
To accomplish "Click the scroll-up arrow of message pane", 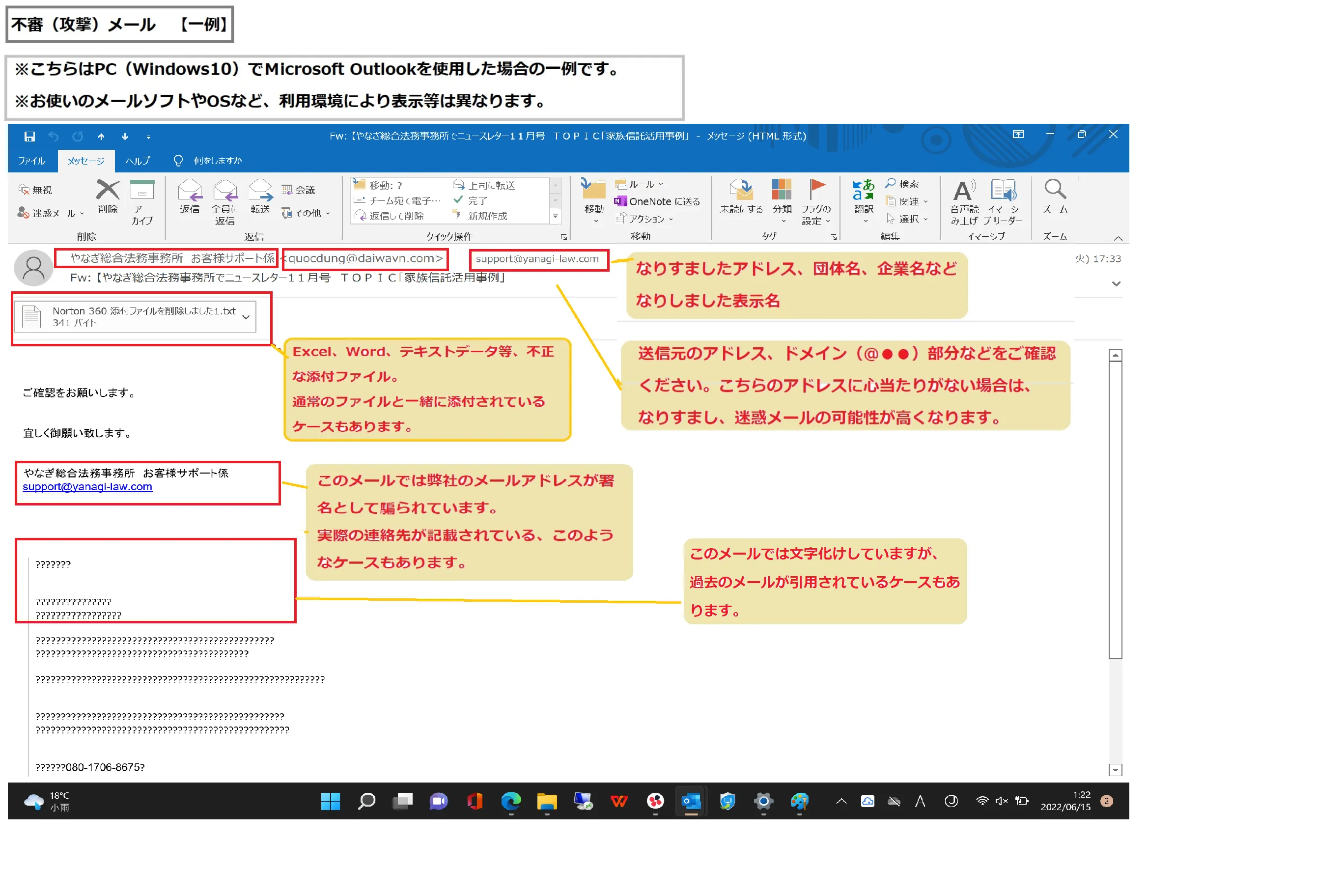I will (x=1115, y=356).
